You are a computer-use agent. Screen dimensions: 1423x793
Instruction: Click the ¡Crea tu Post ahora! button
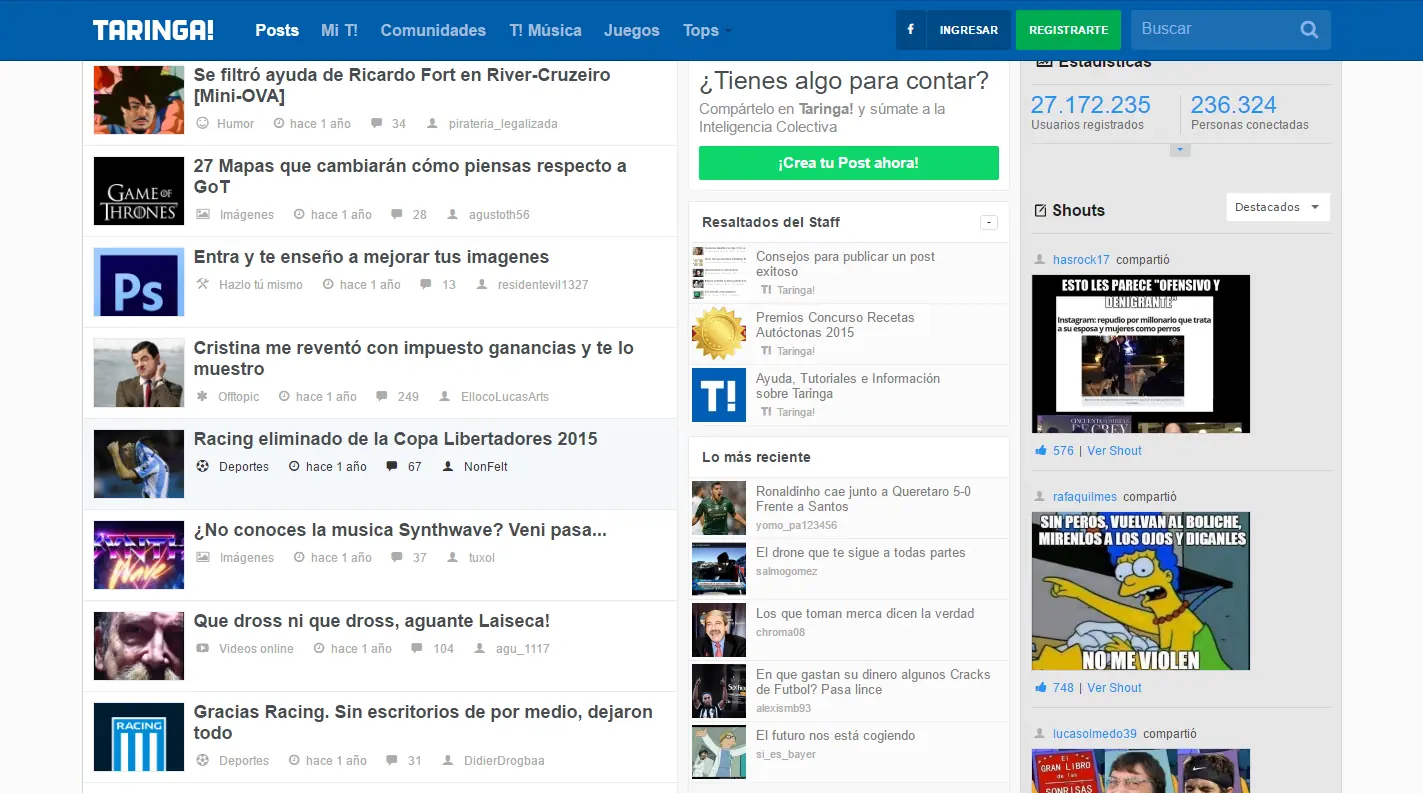click(x=849, y=163)
